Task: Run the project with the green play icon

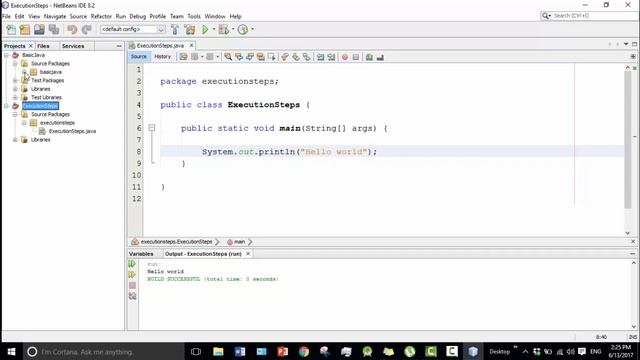Action: pyautogui.click(x=205, y=29)
